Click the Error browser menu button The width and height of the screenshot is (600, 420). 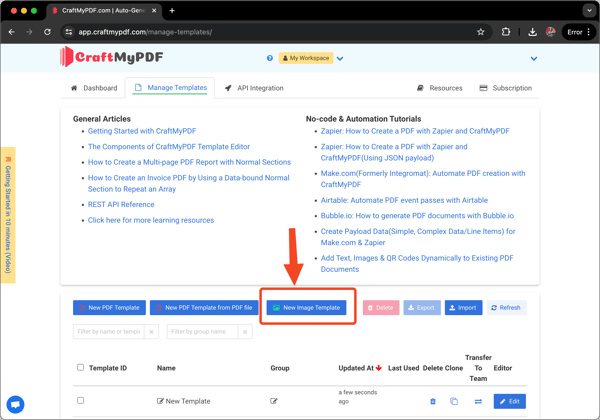[579, 32]
